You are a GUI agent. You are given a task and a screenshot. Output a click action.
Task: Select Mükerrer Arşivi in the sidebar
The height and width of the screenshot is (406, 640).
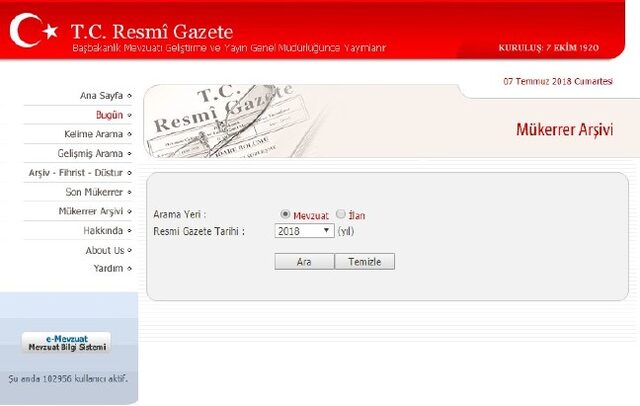[x=91, y=211]
